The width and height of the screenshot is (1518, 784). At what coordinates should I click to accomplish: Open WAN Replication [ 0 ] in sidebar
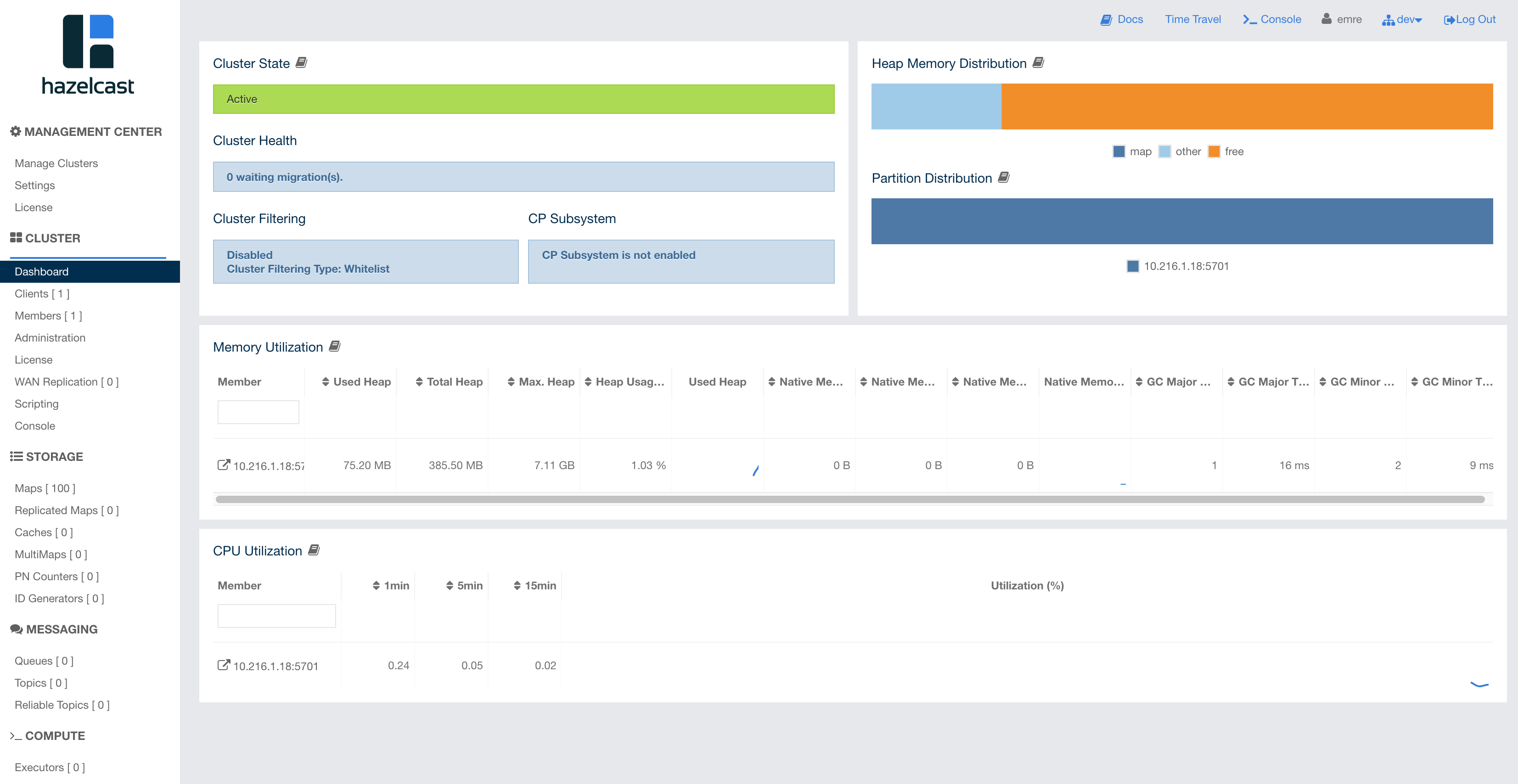[67, 382]
